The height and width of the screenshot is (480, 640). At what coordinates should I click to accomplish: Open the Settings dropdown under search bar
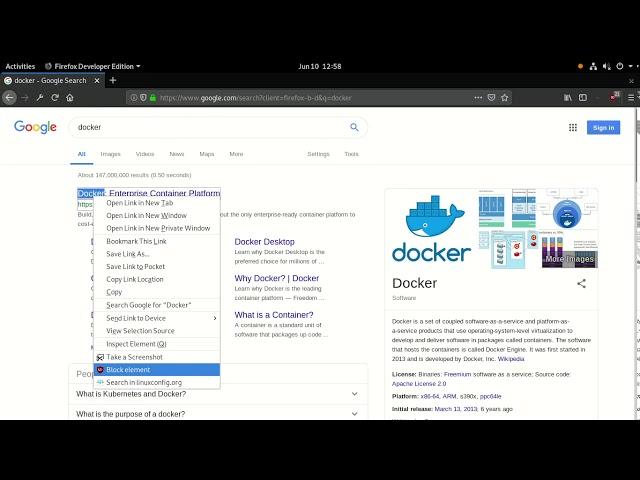coord(318,154)
